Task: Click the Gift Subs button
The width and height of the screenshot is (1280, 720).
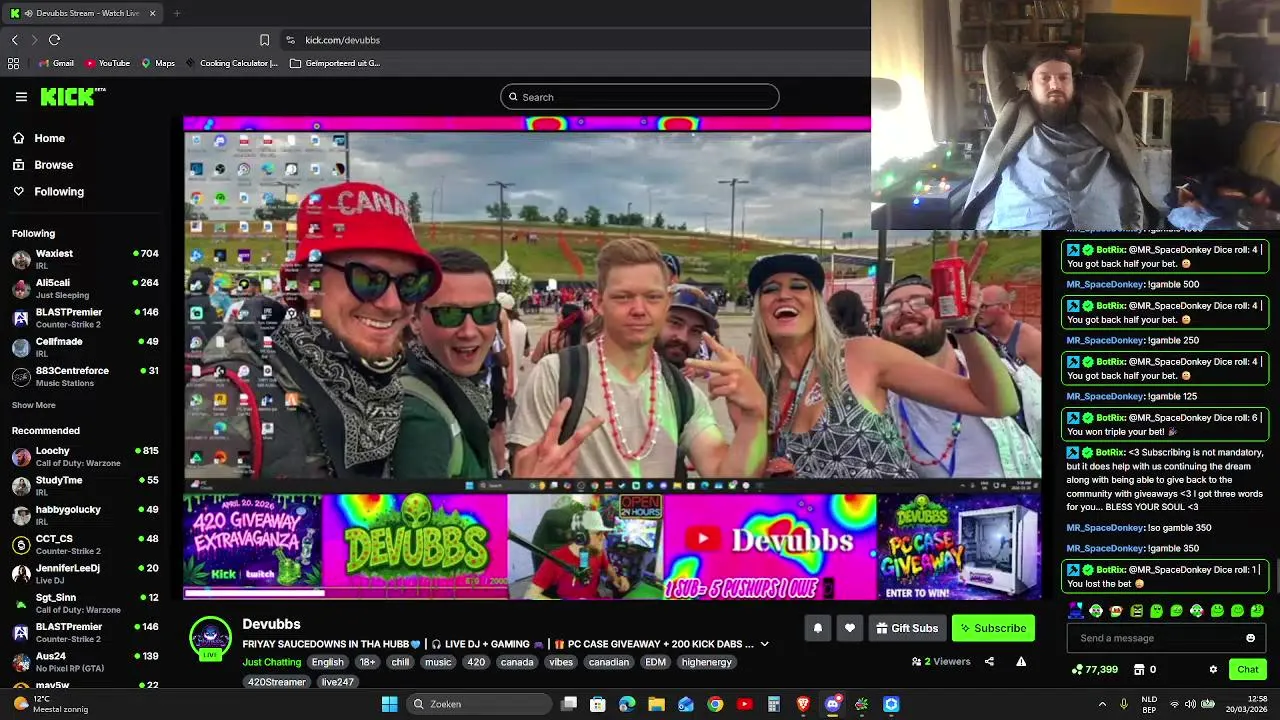Action: click(907, 628)
